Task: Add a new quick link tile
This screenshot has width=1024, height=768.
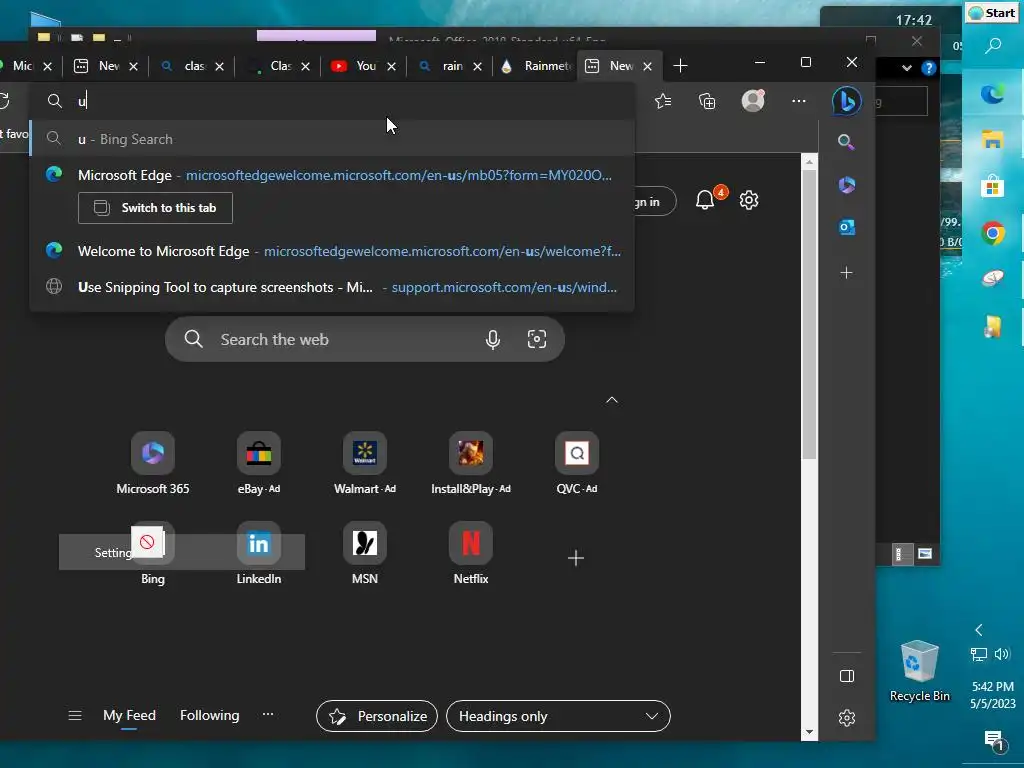Action: click(x=575, y=558)
